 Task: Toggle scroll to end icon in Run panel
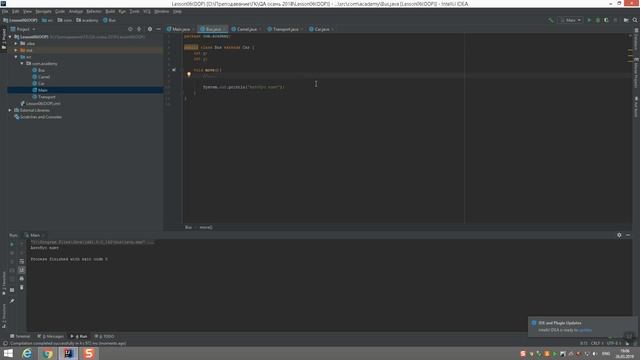point(22,270)
